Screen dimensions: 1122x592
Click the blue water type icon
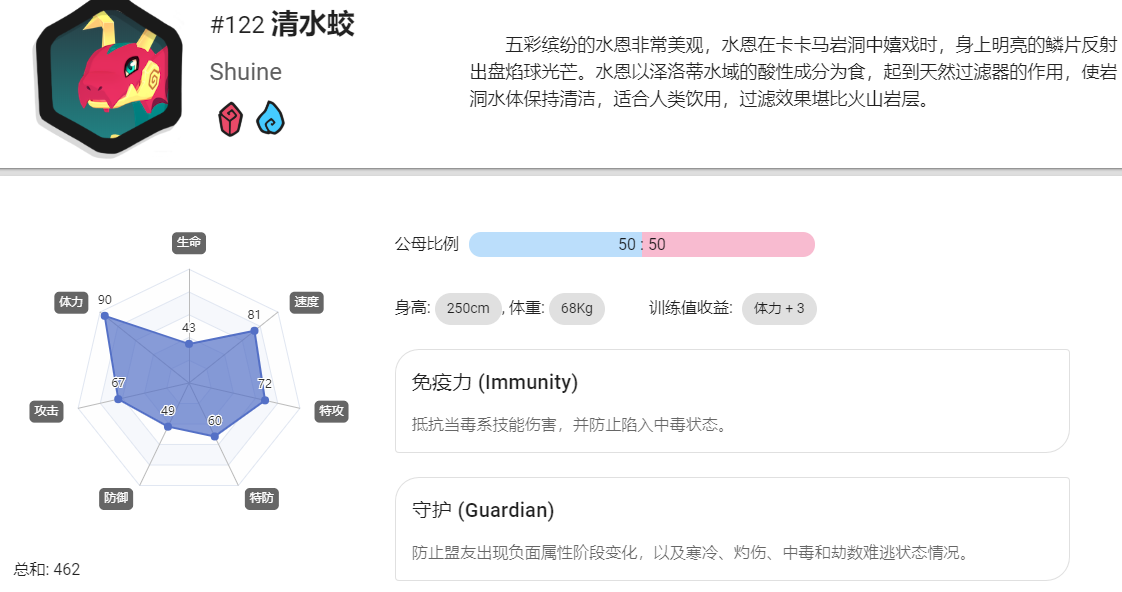(x=270, y=118)
